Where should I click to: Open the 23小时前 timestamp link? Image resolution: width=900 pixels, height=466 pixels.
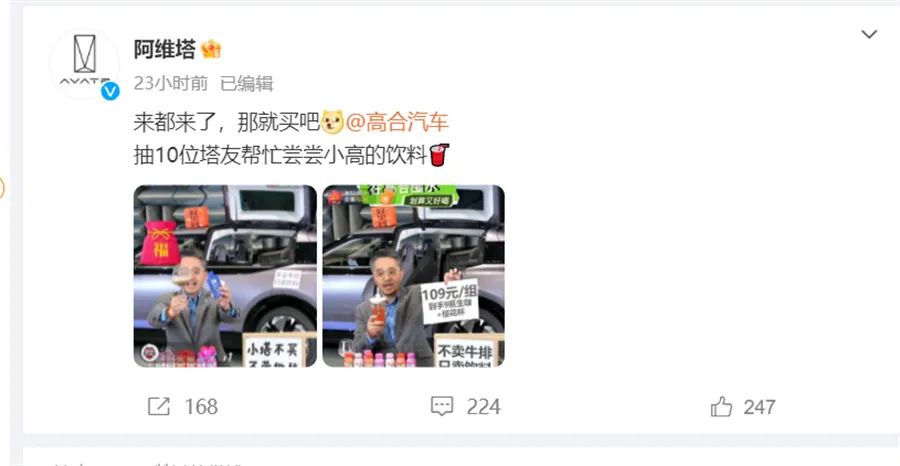[x=171, y=84]
